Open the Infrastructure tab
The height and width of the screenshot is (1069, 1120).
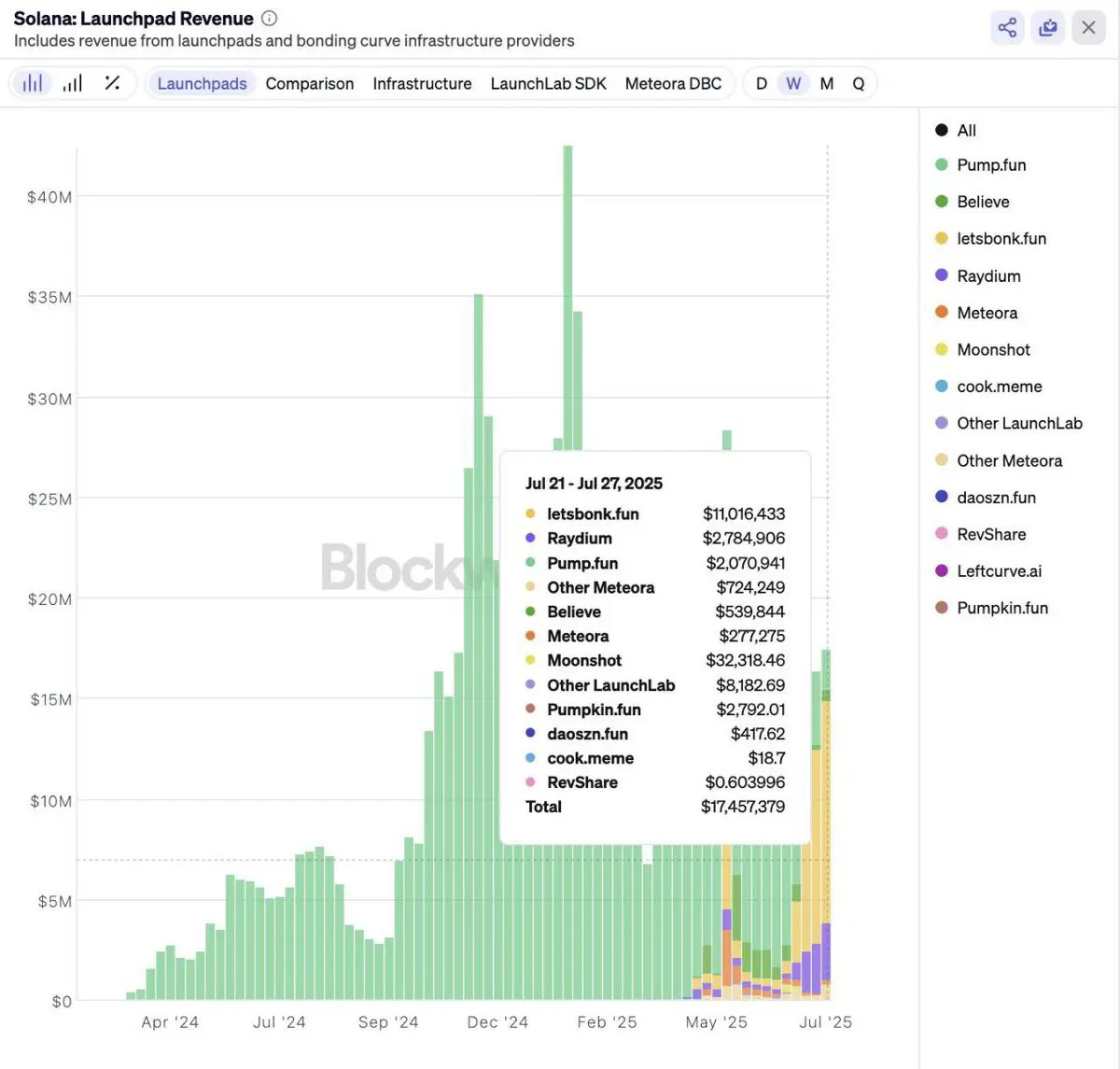(x=422, y=83)
